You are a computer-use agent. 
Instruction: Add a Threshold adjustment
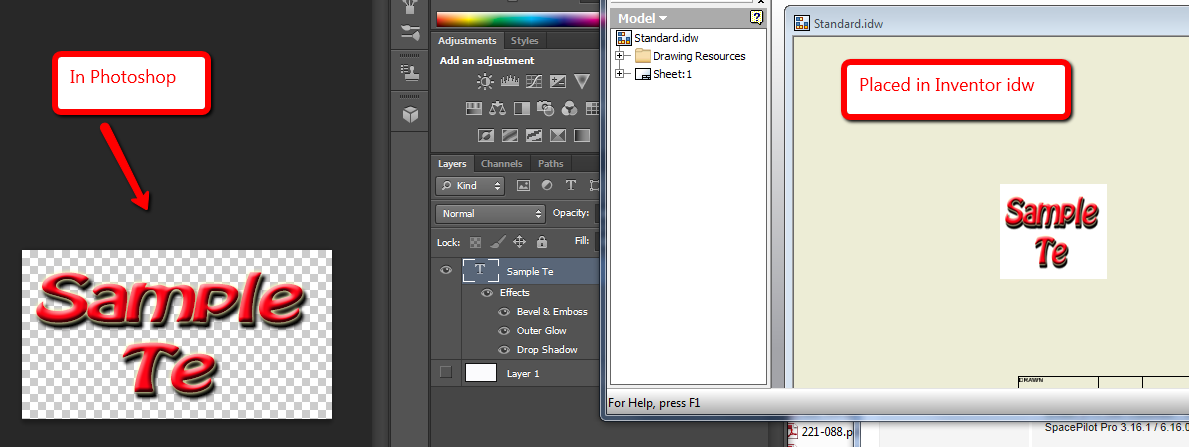[x=534, y=136]
